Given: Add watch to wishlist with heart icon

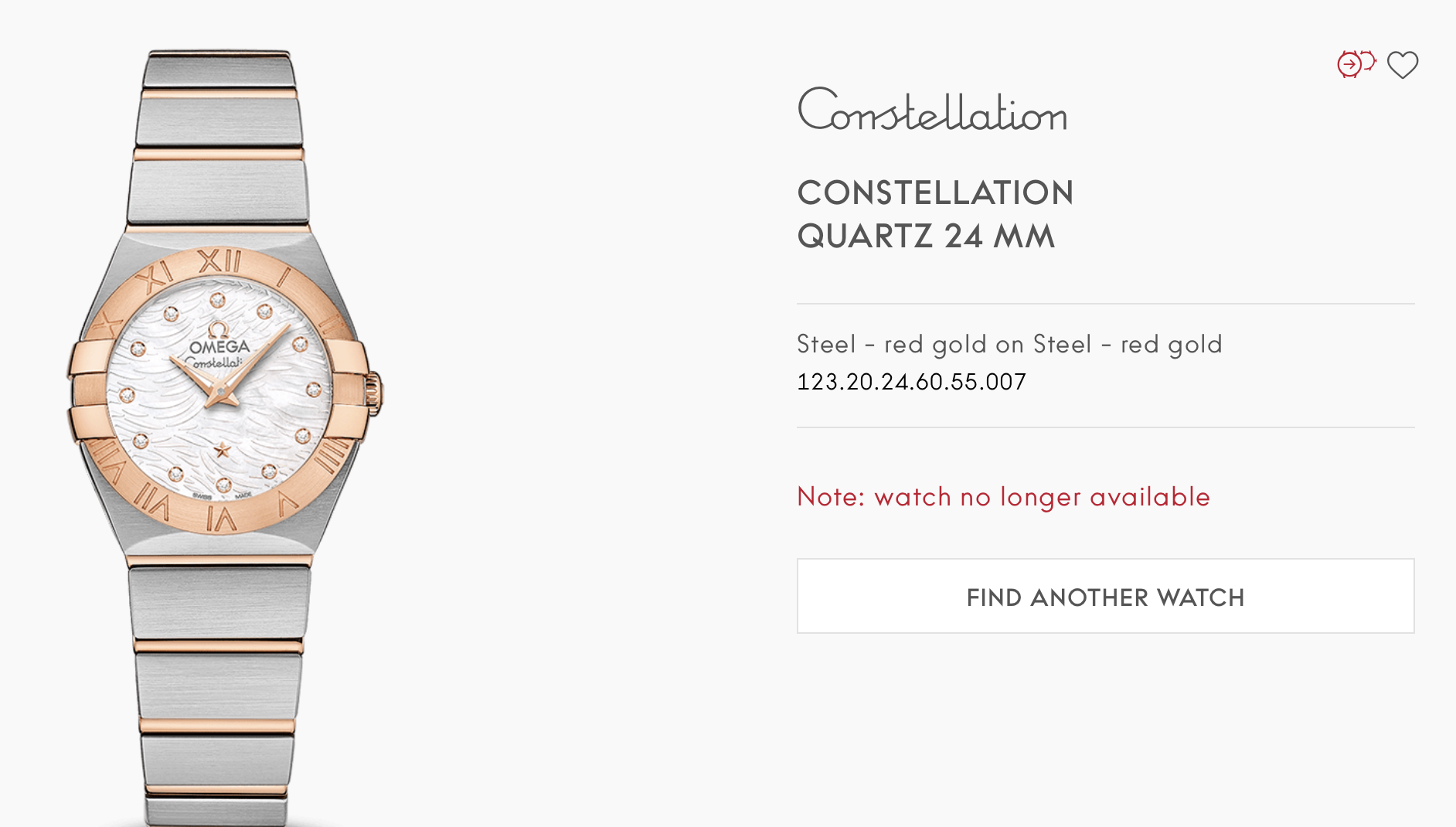Looking at the screenshot, I should (1402, 65).
